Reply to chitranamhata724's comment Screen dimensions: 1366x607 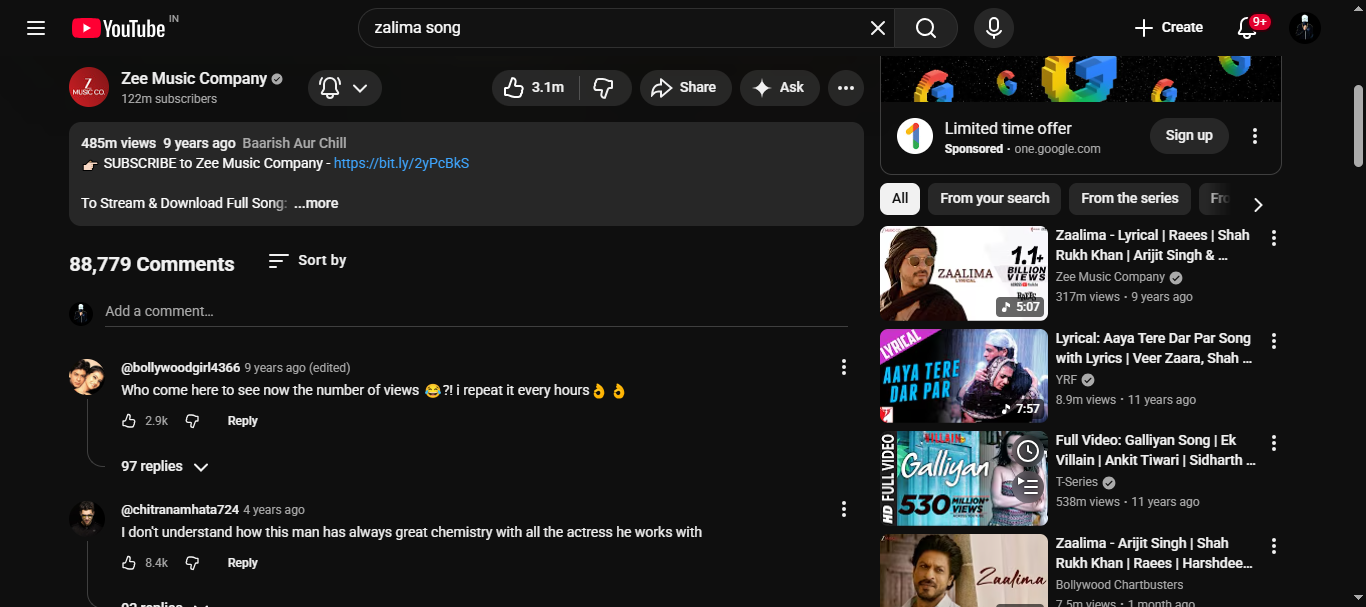click(x=243, y=563)
